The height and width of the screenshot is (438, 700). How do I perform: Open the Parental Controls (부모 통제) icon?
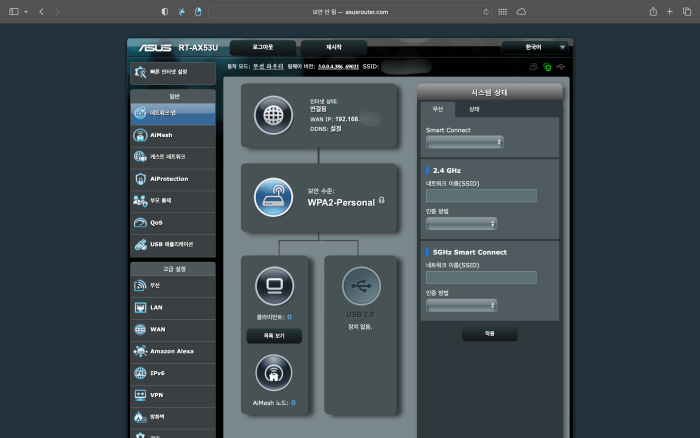(140, 200)
